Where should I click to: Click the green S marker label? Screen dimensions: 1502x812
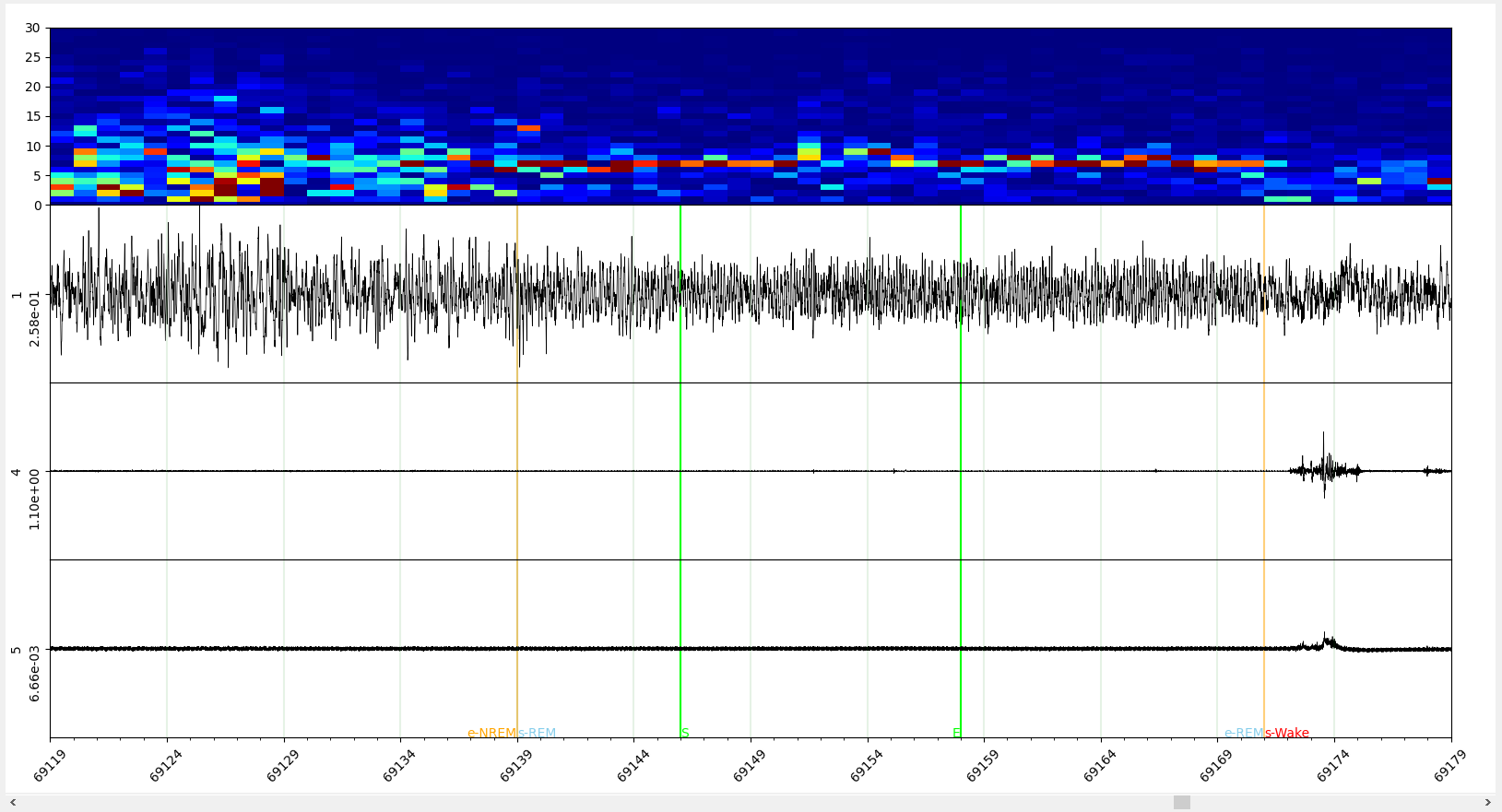point(685,734)
